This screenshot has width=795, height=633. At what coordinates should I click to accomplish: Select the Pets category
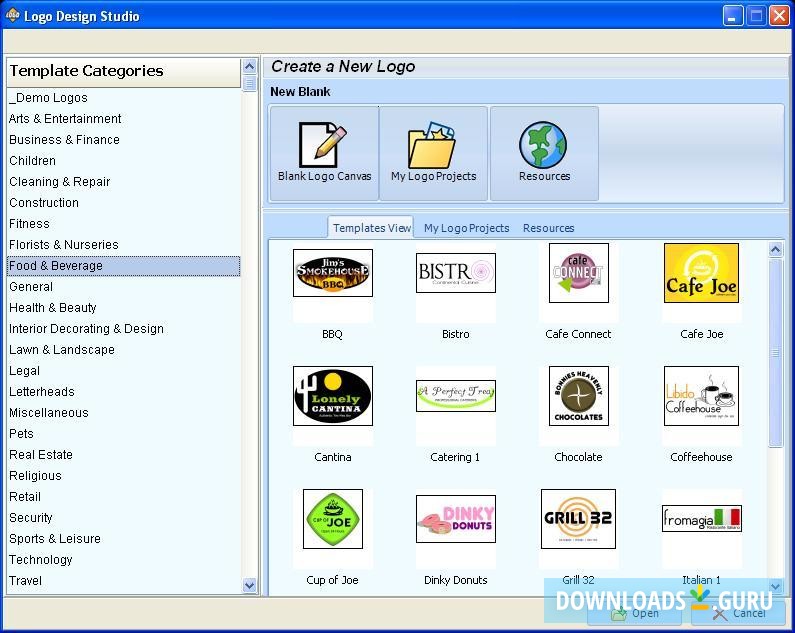(123, 434)
